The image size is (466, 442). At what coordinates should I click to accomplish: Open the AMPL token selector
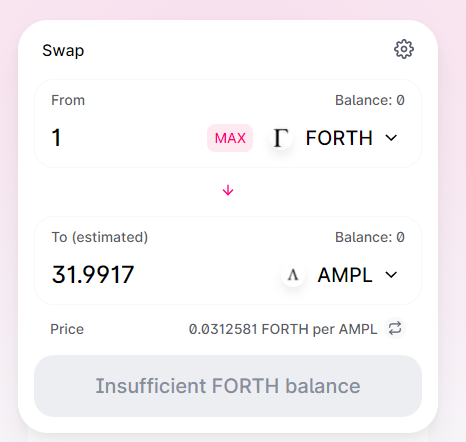click(341, 275)
